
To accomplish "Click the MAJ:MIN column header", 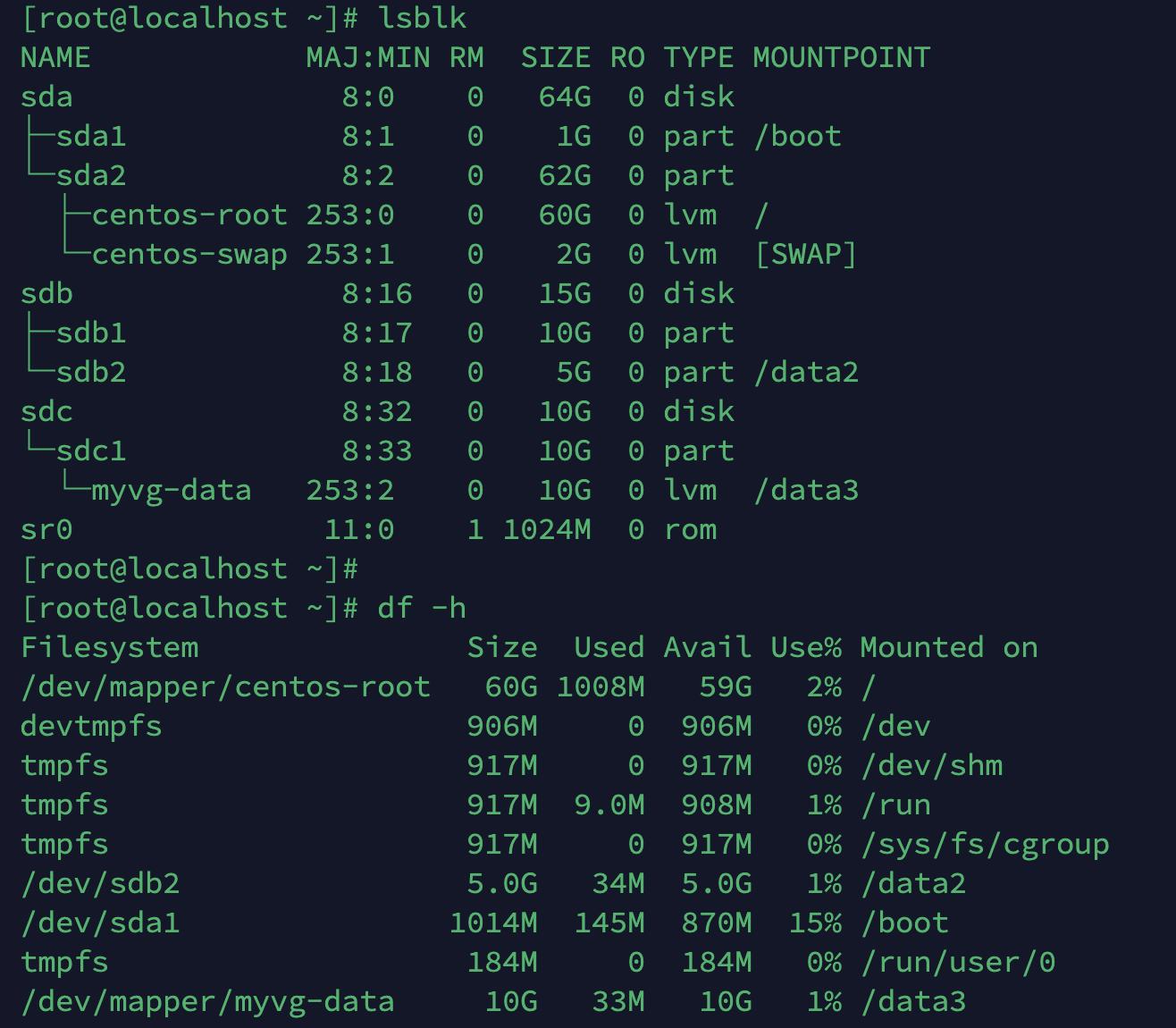I will point(367,58).
